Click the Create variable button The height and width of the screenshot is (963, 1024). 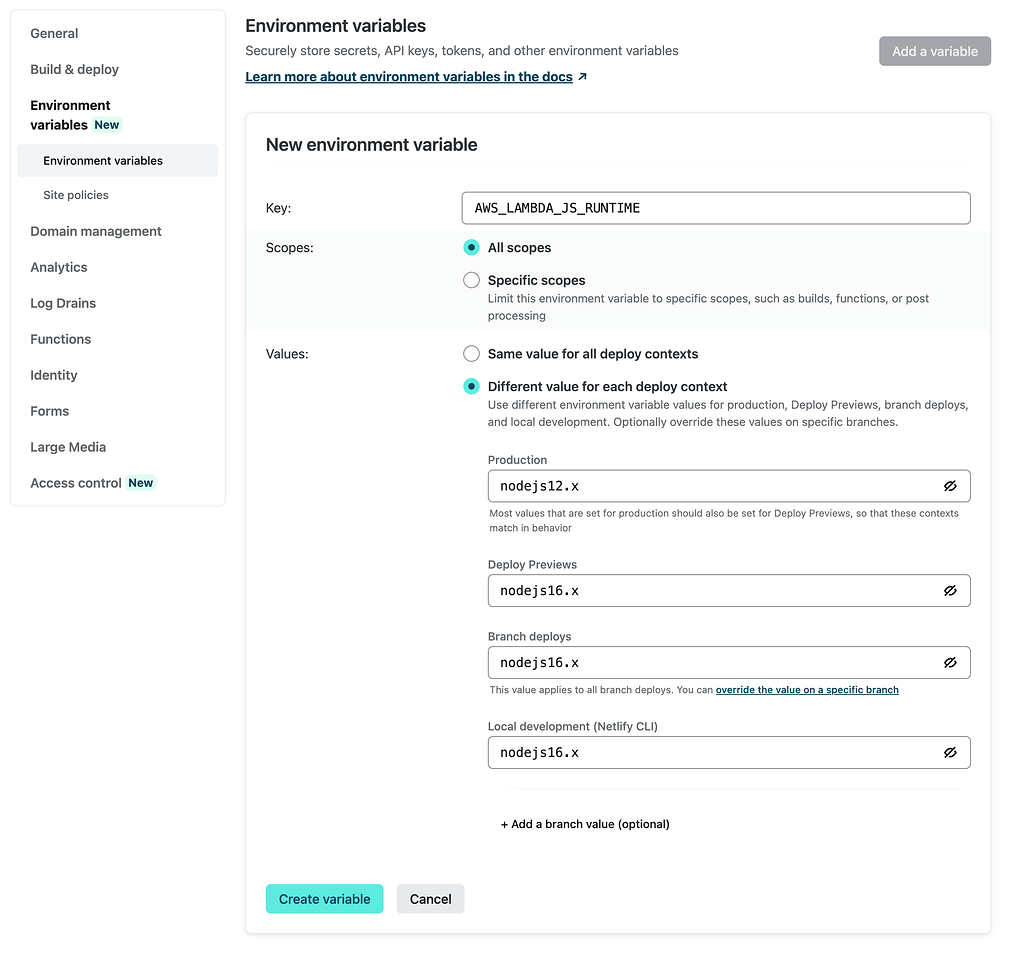click(324, 899)
